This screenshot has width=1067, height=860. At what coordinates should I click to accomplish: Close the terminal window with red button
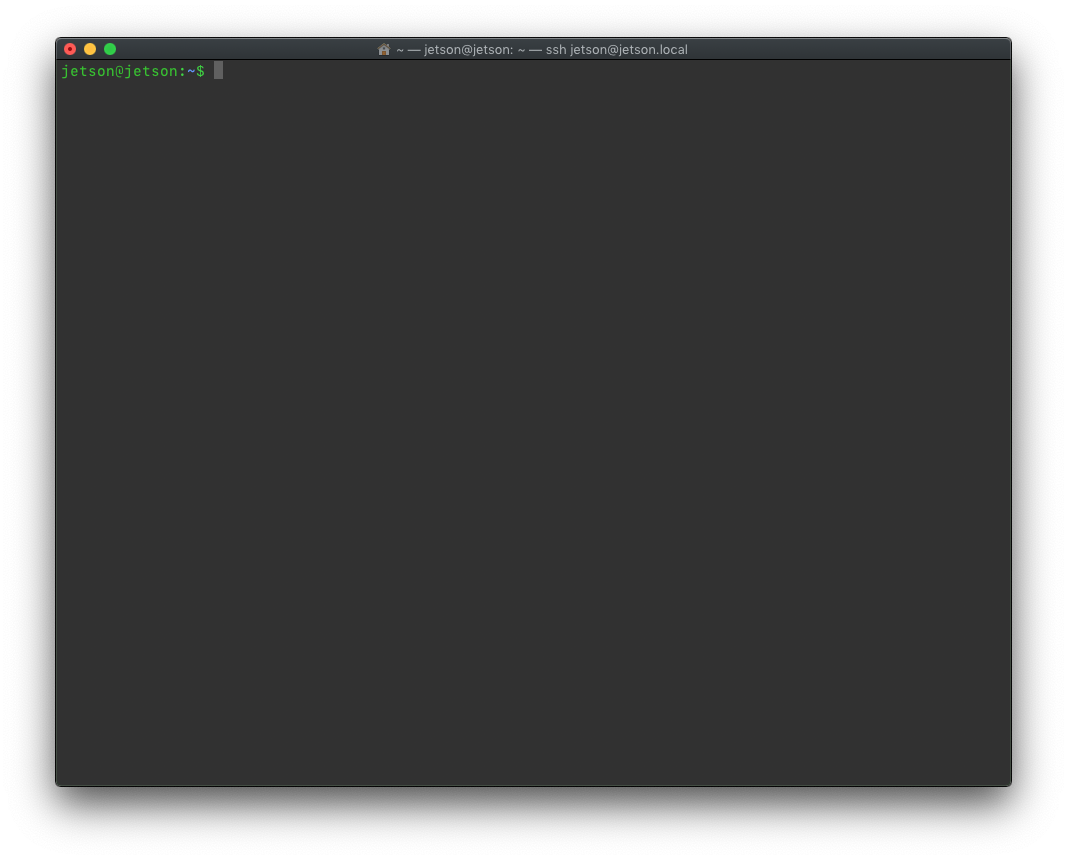point(70,49)
